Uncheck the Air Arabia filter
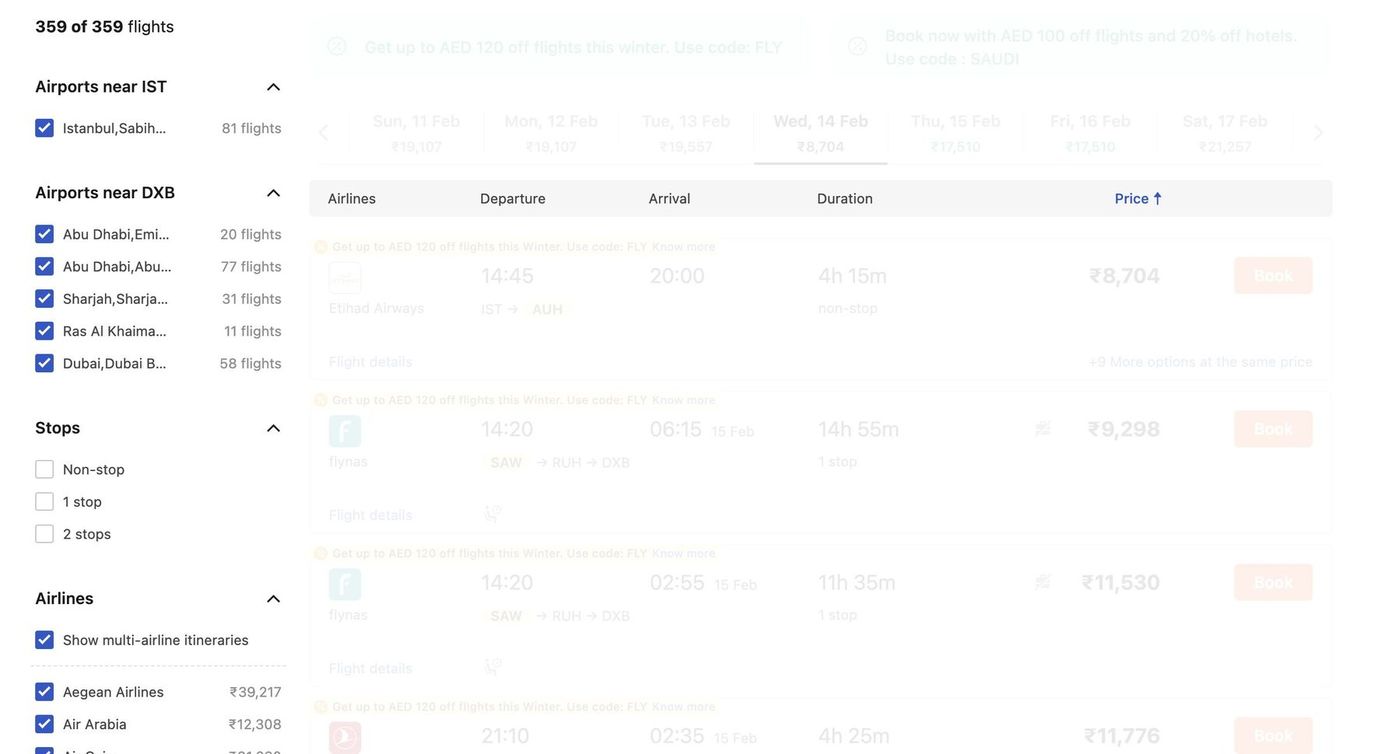1400x754 pixels. tap(44, 724)
